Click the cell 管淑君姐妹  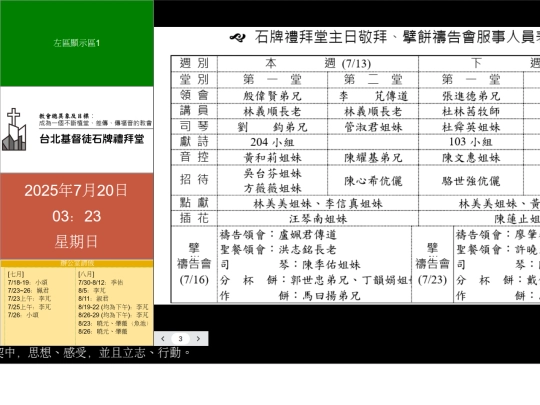coord(373,127)
